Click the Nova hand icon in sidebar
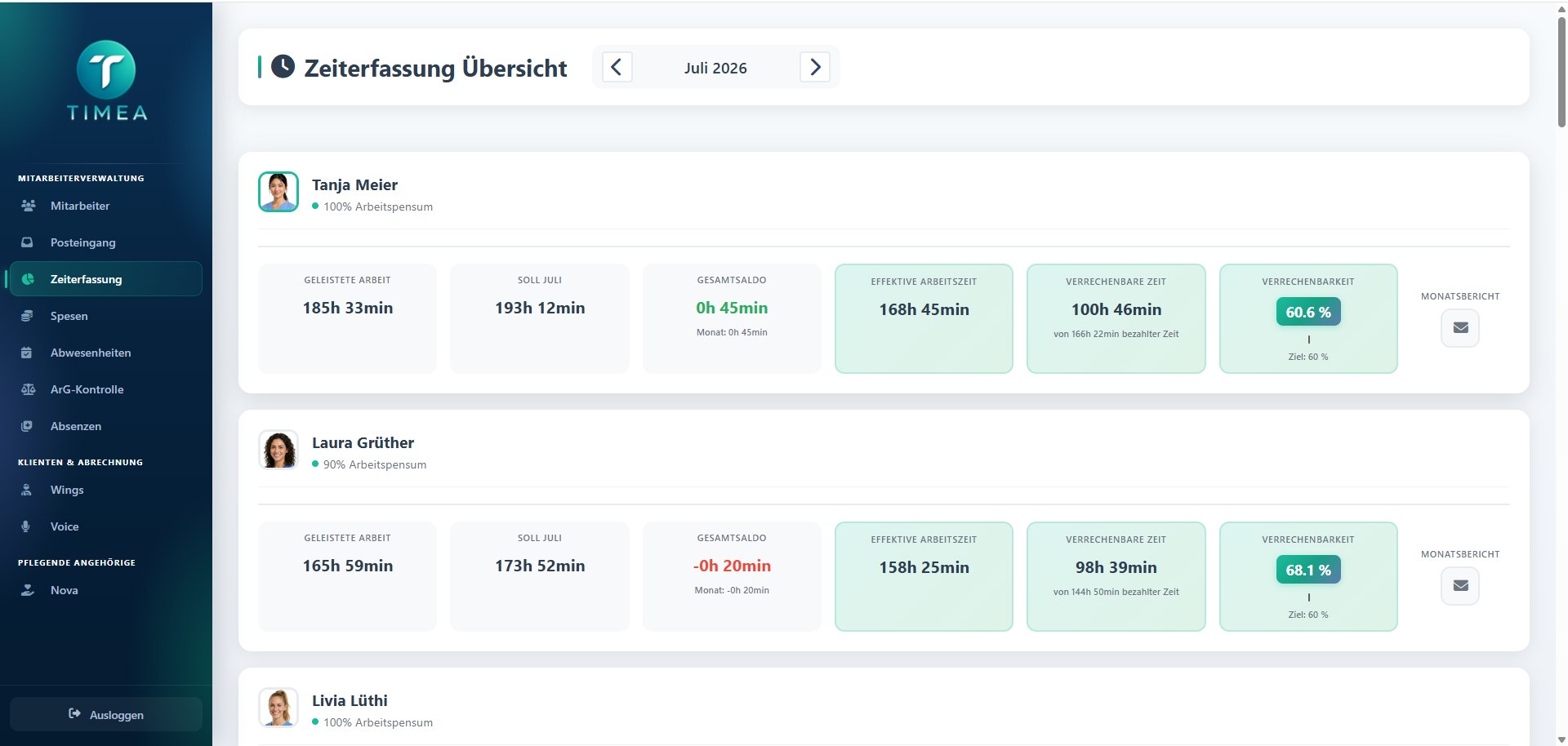 (28, 590)
